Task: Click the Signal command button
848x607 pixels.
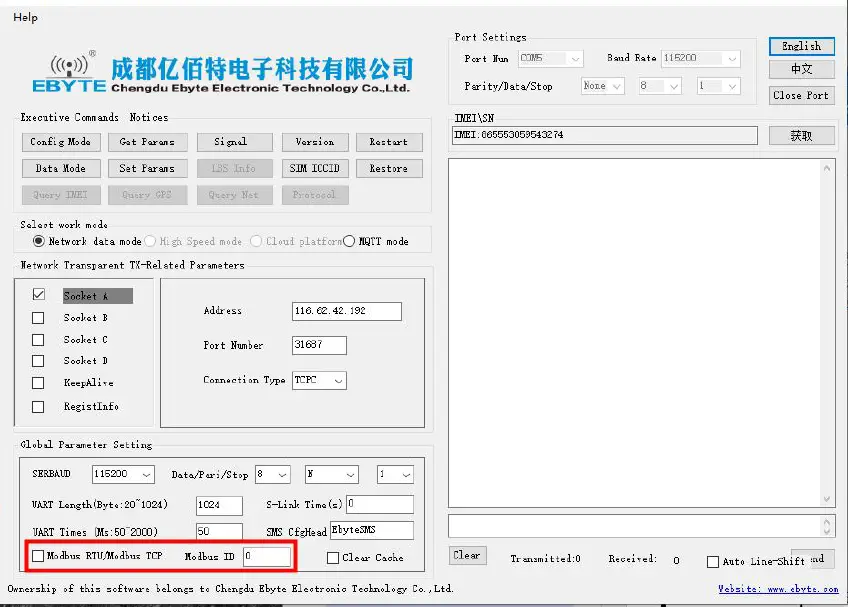Action: 235,142
